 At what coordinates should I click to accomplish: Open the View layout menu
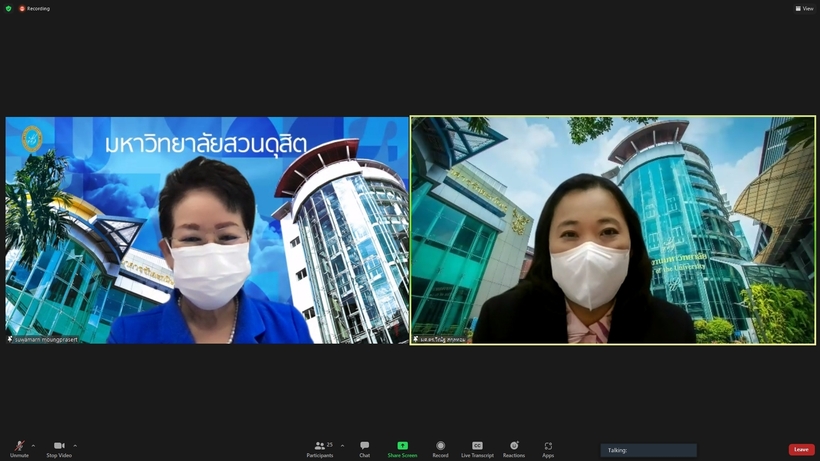pyautogui.click(x=804, y=8)
